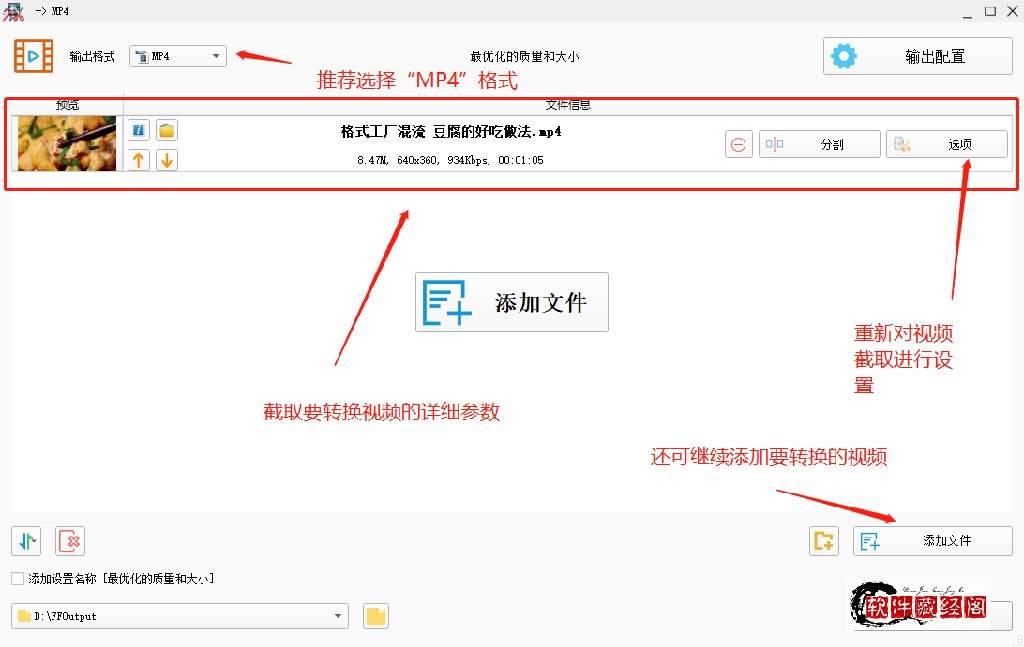The image size is (1024, 647).
Task: Open the MP4 output format dropdown
Action: 217,56
